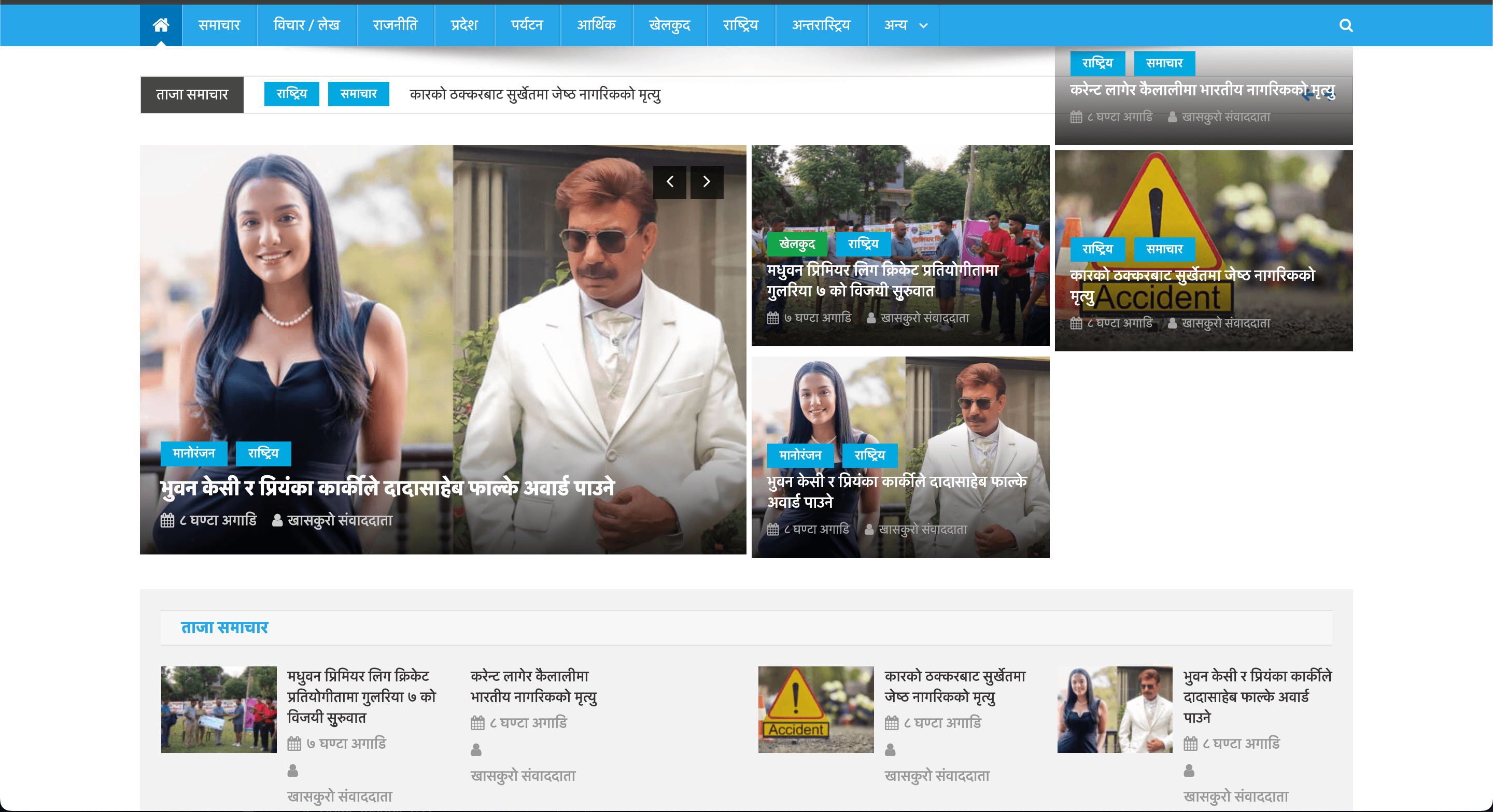Click author icon under मधुवन प्रिमियर list item
Image resolution: width=1493 pixels, height=812 pixels.
[x=293, y=771]
